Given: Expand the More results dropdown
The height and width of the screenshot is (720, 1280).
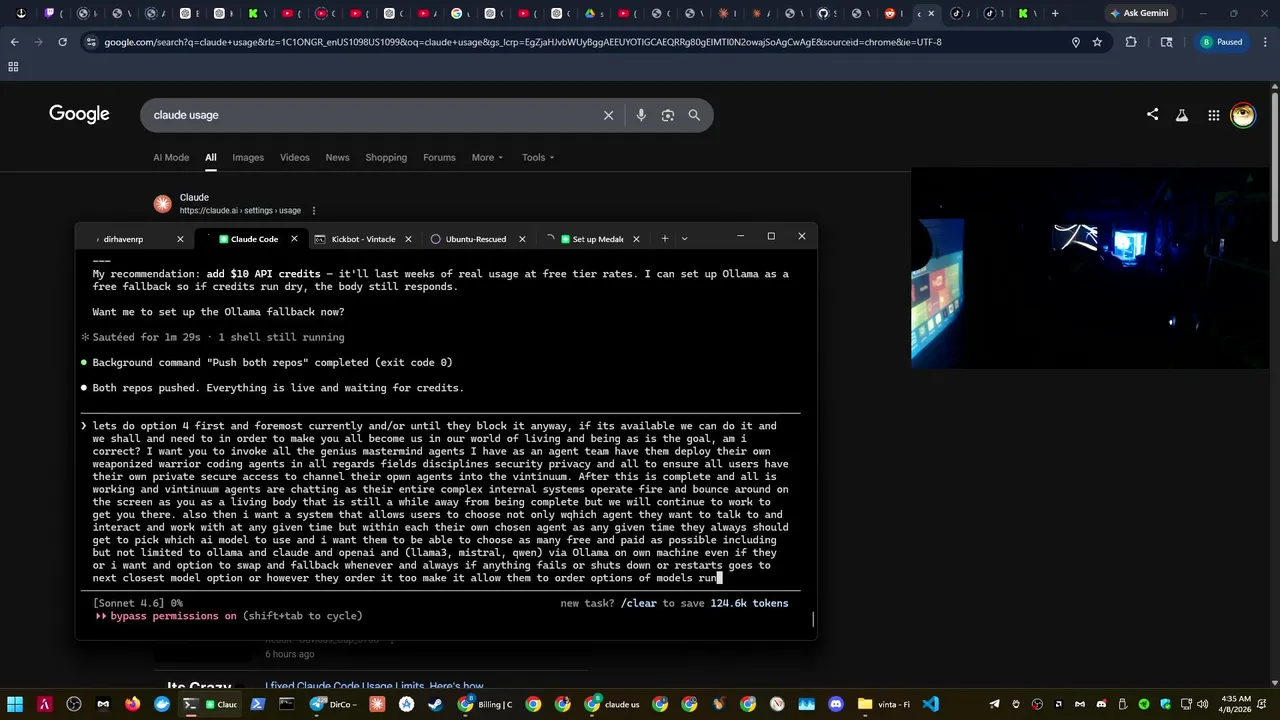Looking at the screenshot, I should pos(487,157).
